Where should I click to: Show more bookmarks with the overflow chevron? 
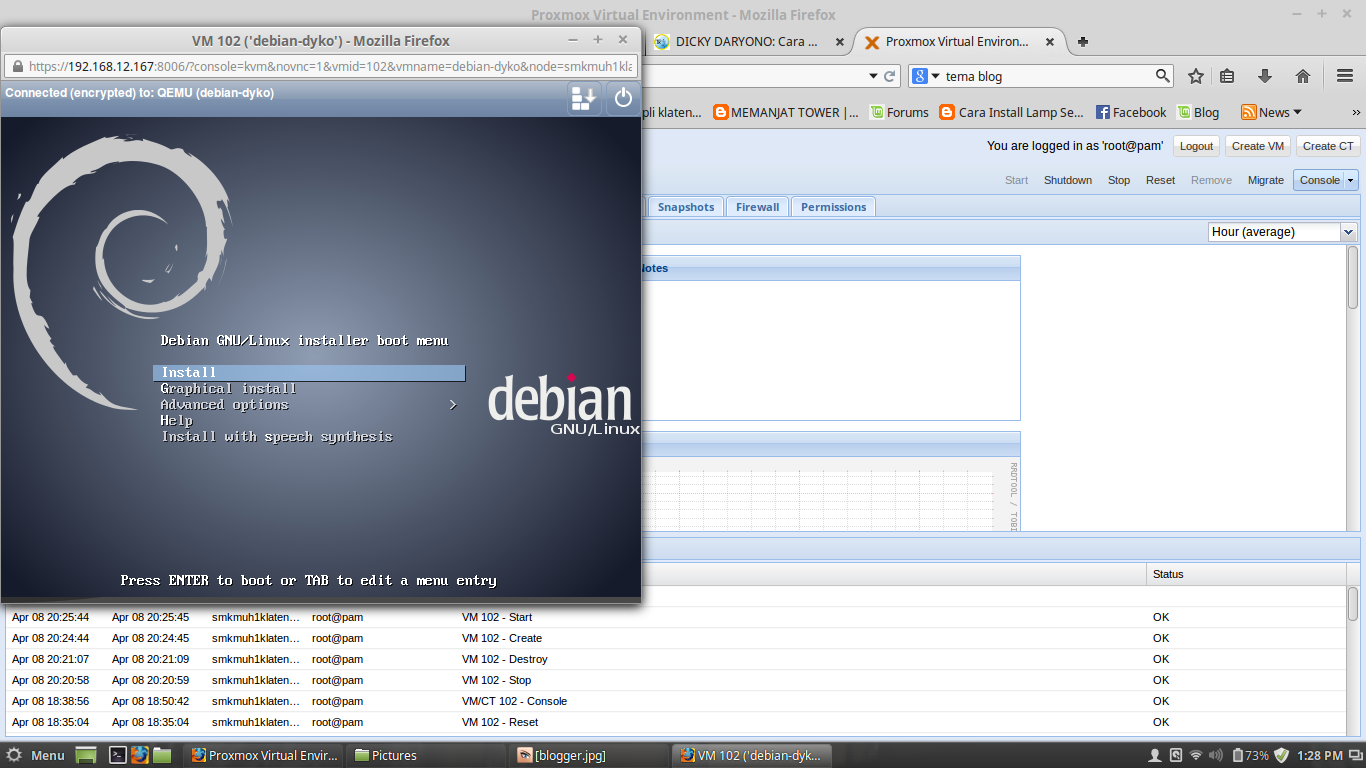tap(1356, 112)
